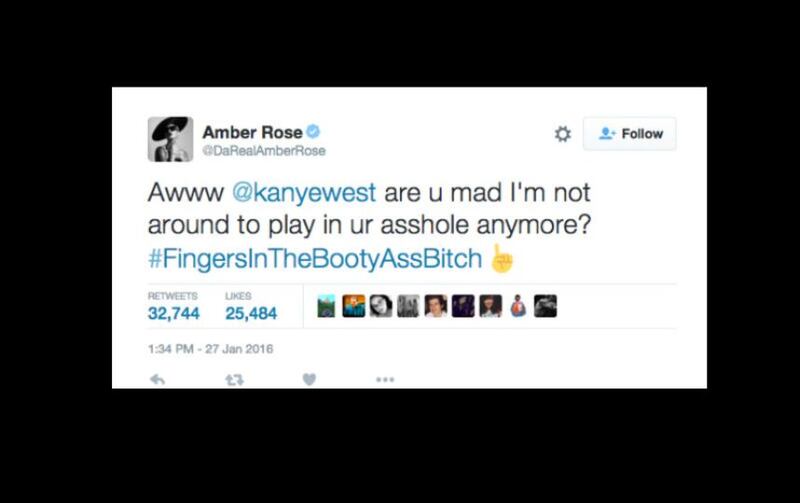View the 25,484 likes count
800x503 pixels.
click(251, 313)
